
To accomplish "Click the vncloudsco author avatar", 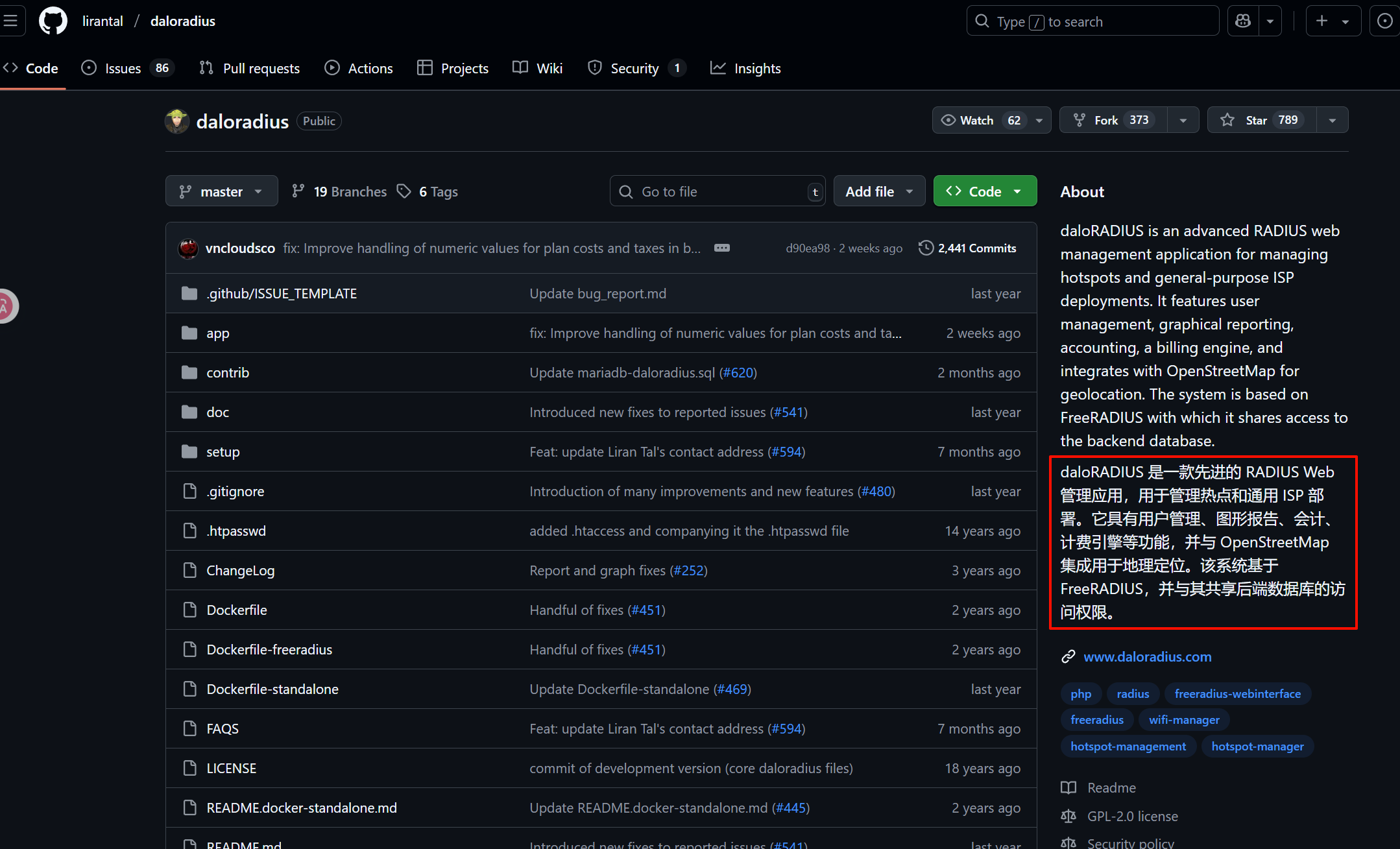I will tap(188, 248).
